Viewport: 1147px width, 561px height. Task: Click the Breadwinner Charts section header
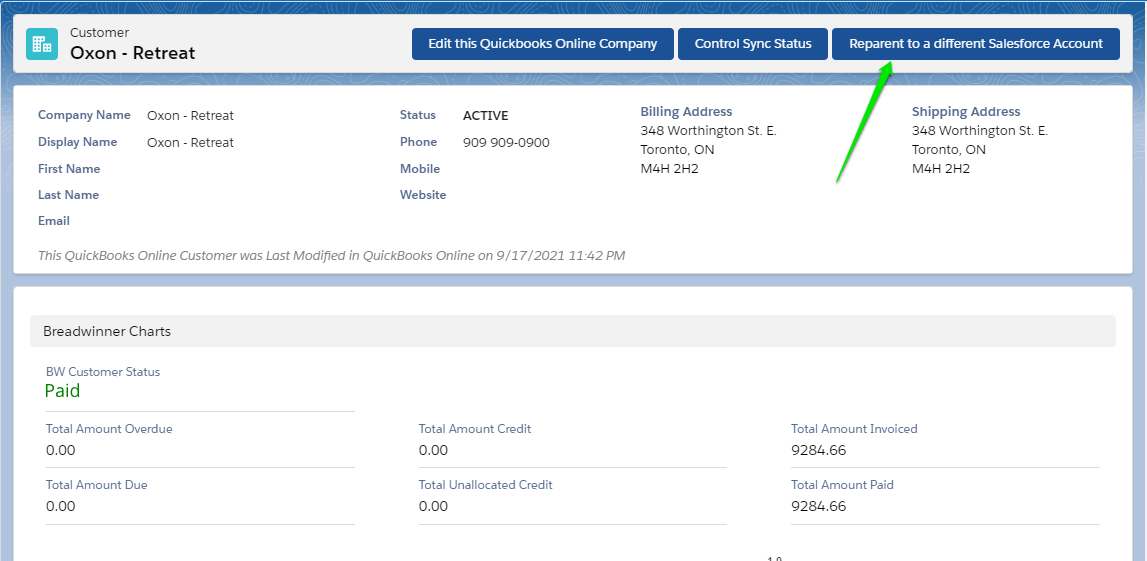pyautogui.click(x=573, y=331)
